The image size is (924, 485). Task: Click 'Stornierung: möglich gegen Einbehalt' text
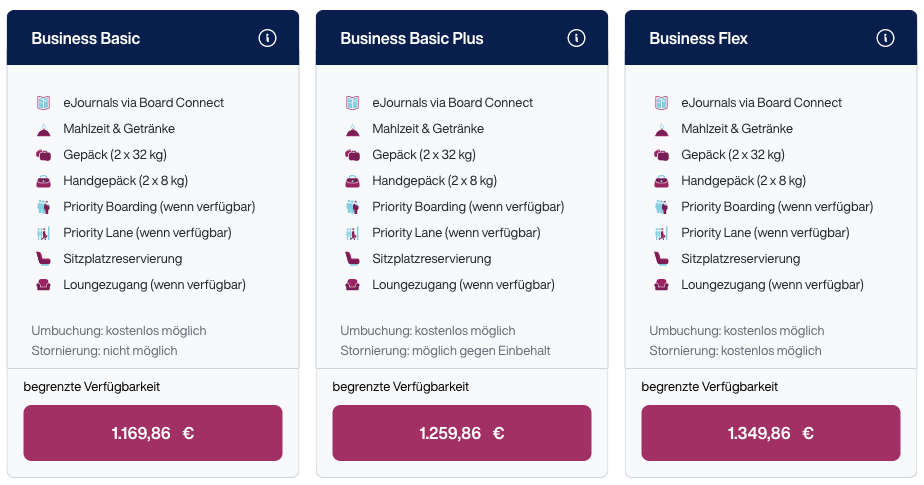click(x=445, y=351)
